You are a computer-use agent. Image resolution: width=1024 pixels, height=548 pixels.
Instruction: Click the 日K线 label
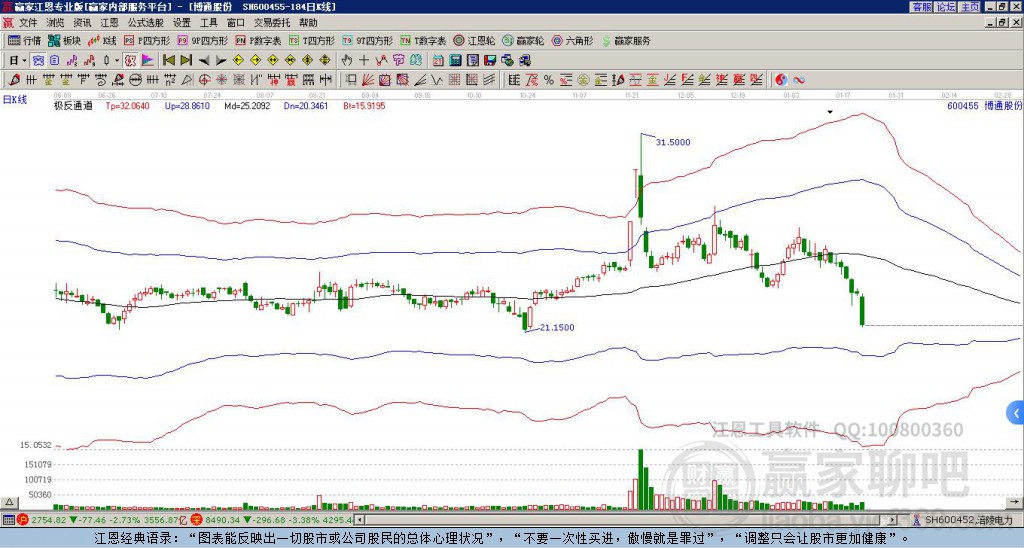tap(15, 99)
